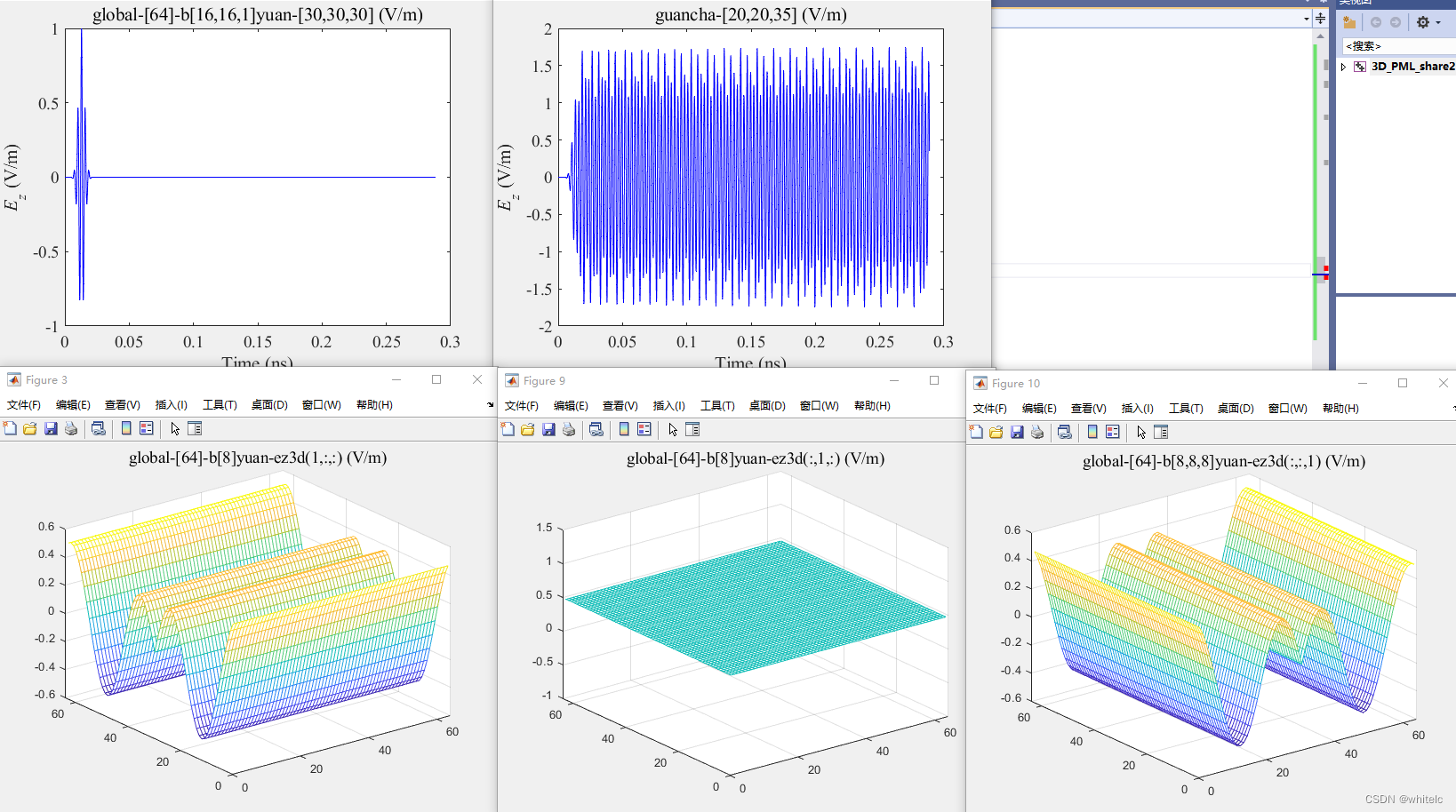Click back arrow in right panel toolbar
Screen dimensions: 1456x812
[x=1376, y=22]
